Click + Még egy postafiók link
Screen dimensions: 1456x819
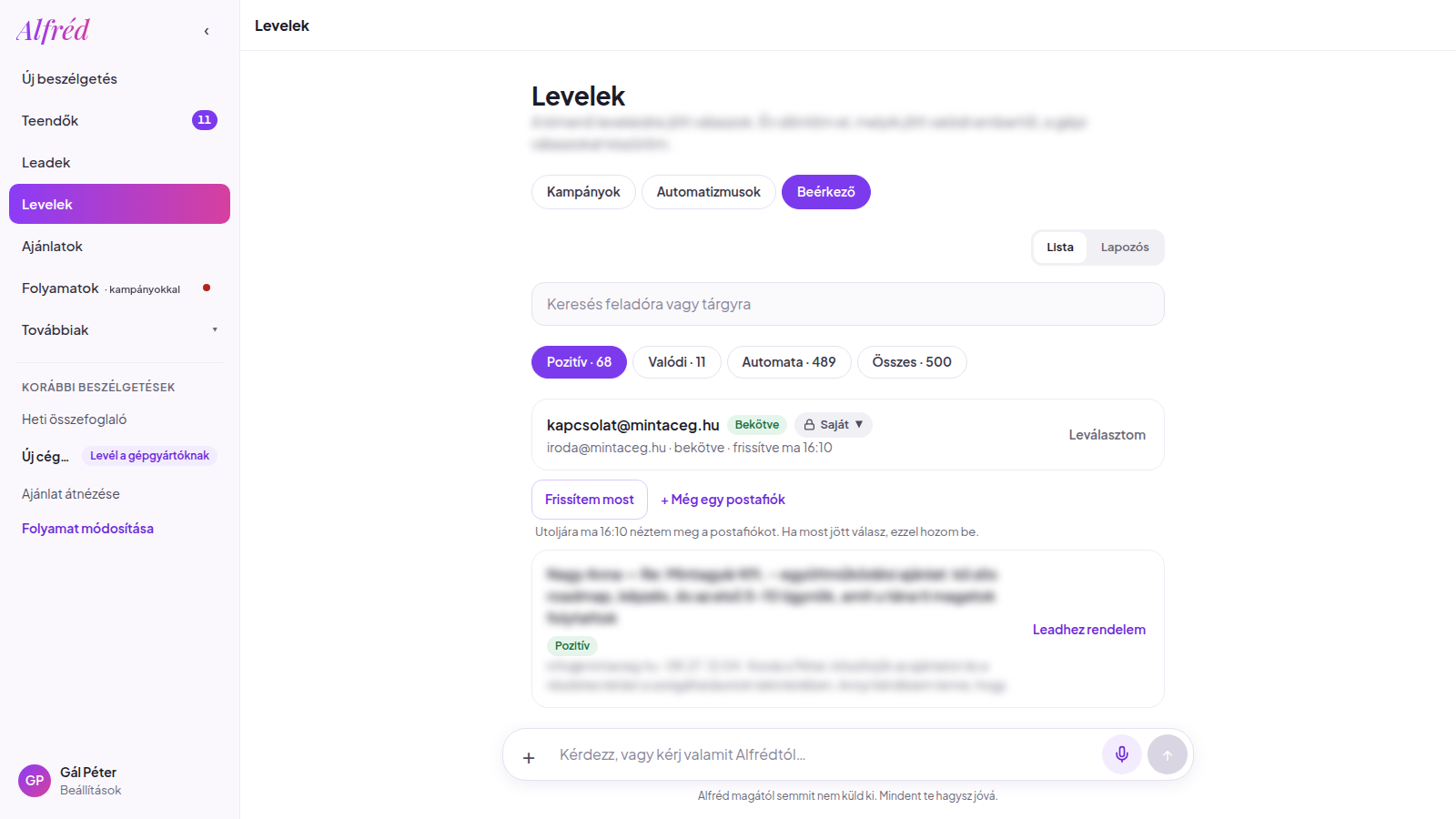pyautogui.click(x=723, y=500)
